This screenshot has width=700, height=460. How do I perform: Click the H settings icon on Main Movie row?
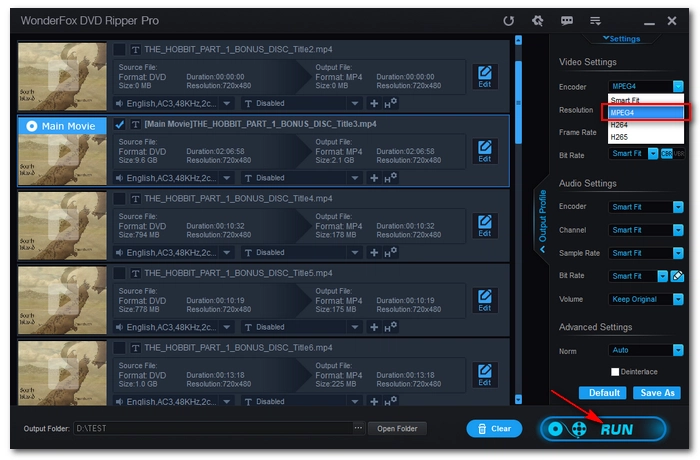(x=390, y=178)
